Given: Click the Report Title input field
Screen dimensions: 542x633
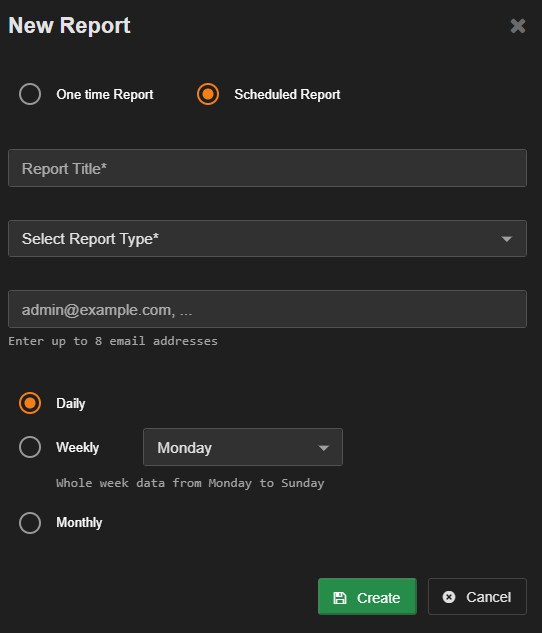Looking at the screenshot, I should click(267, 168).
